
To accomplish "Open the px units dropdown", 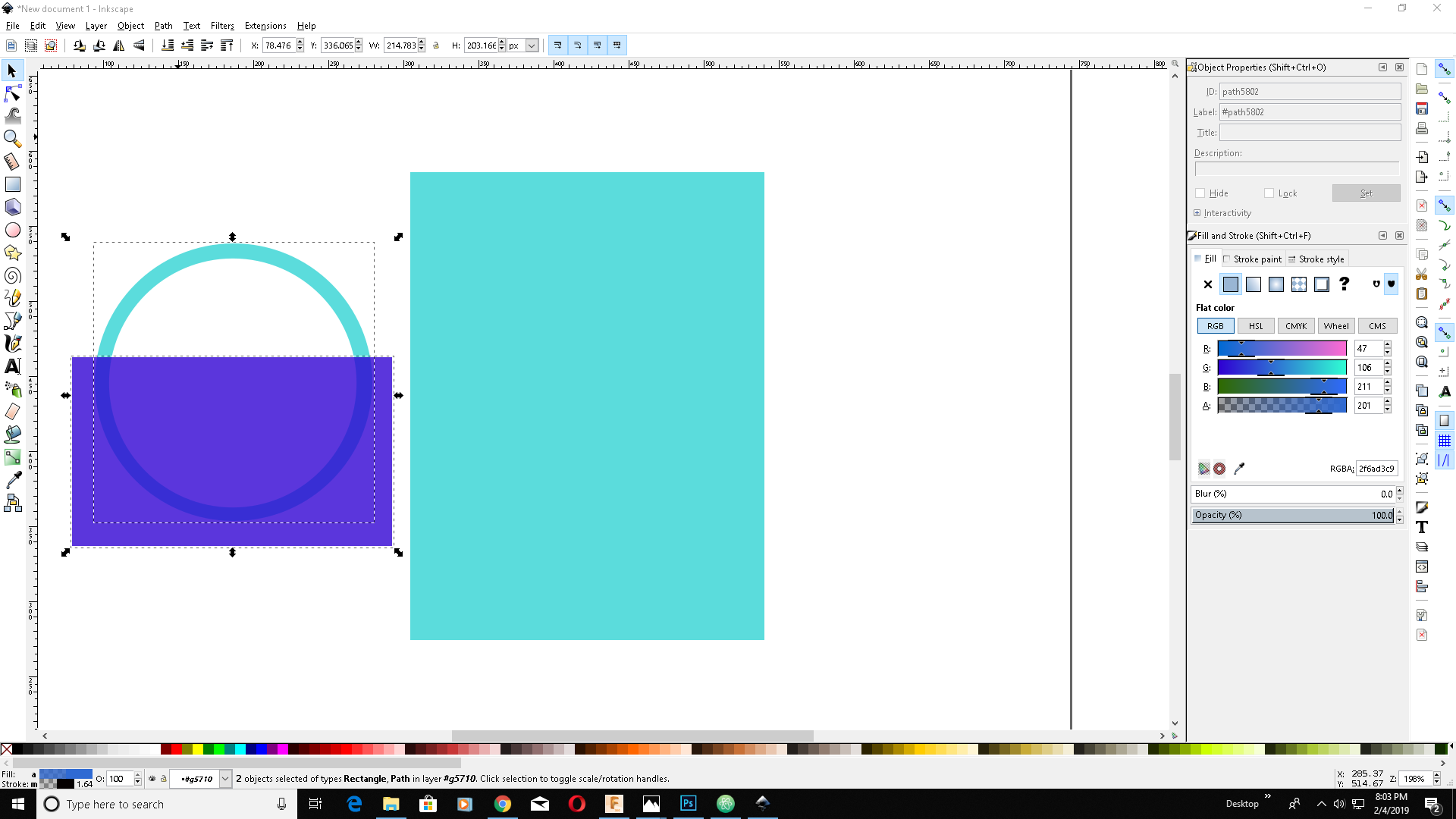I will tap(532, 45).
